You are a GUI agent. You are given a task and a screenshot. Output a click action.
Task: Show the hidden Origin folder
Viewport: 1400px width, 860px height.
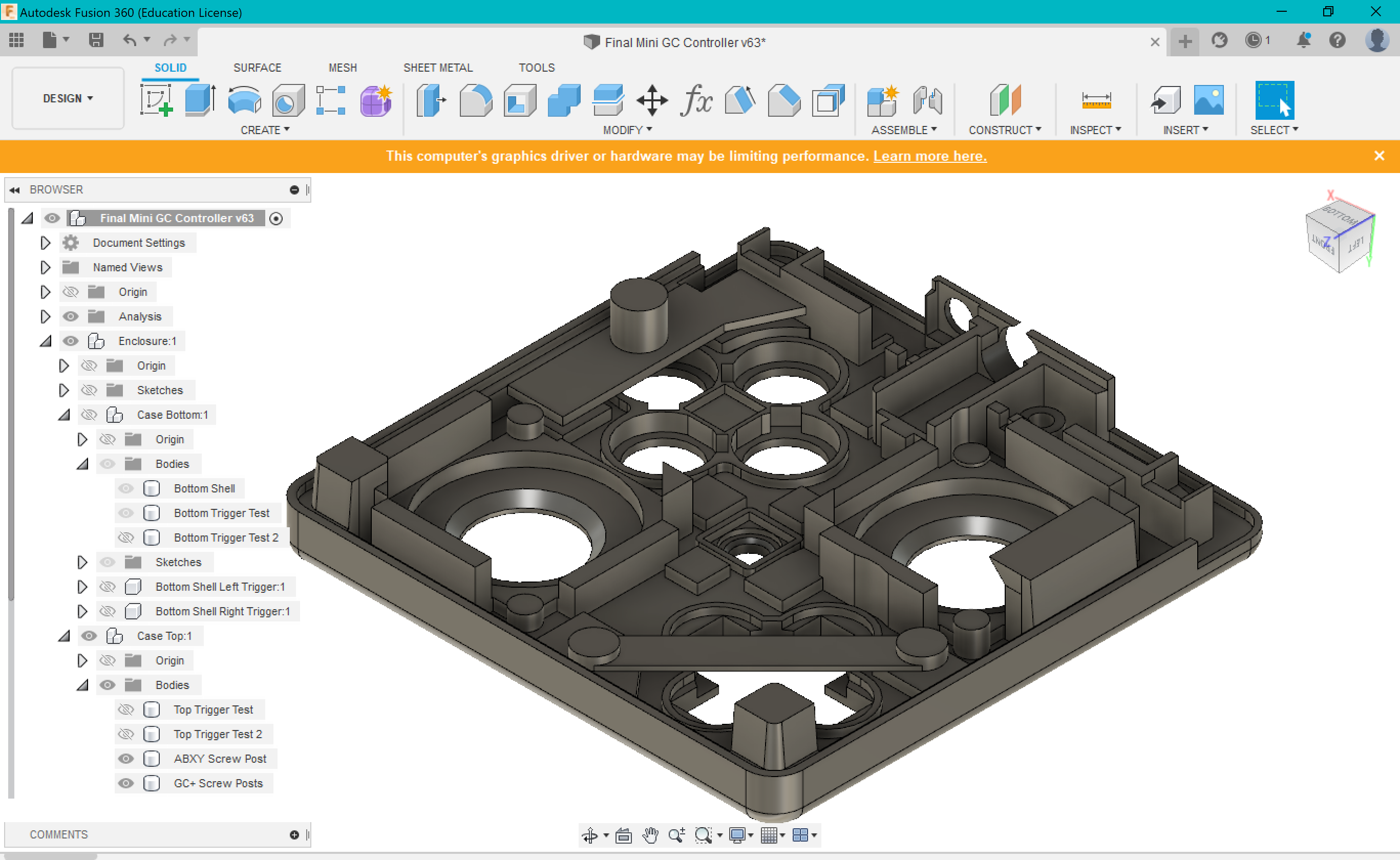click(71, 291)
